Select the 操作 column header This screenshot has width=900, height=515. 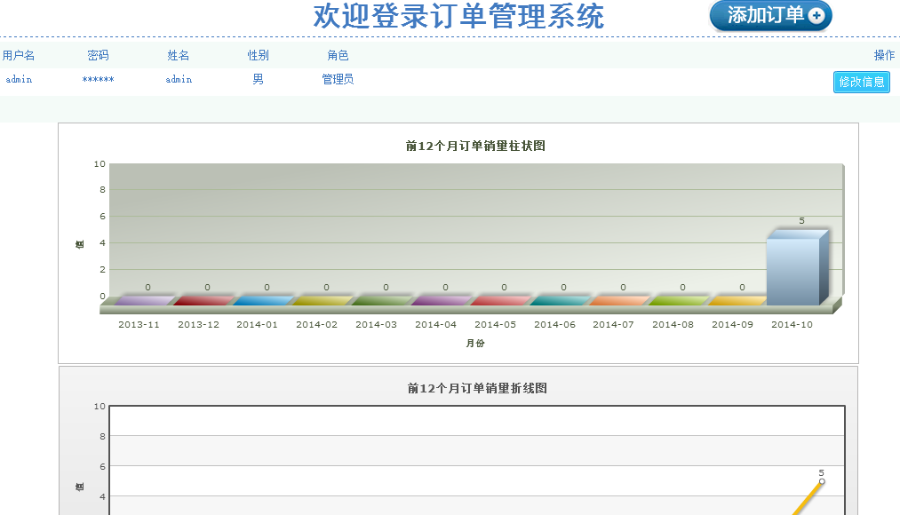pyautogui.click(x=884, y=55)
